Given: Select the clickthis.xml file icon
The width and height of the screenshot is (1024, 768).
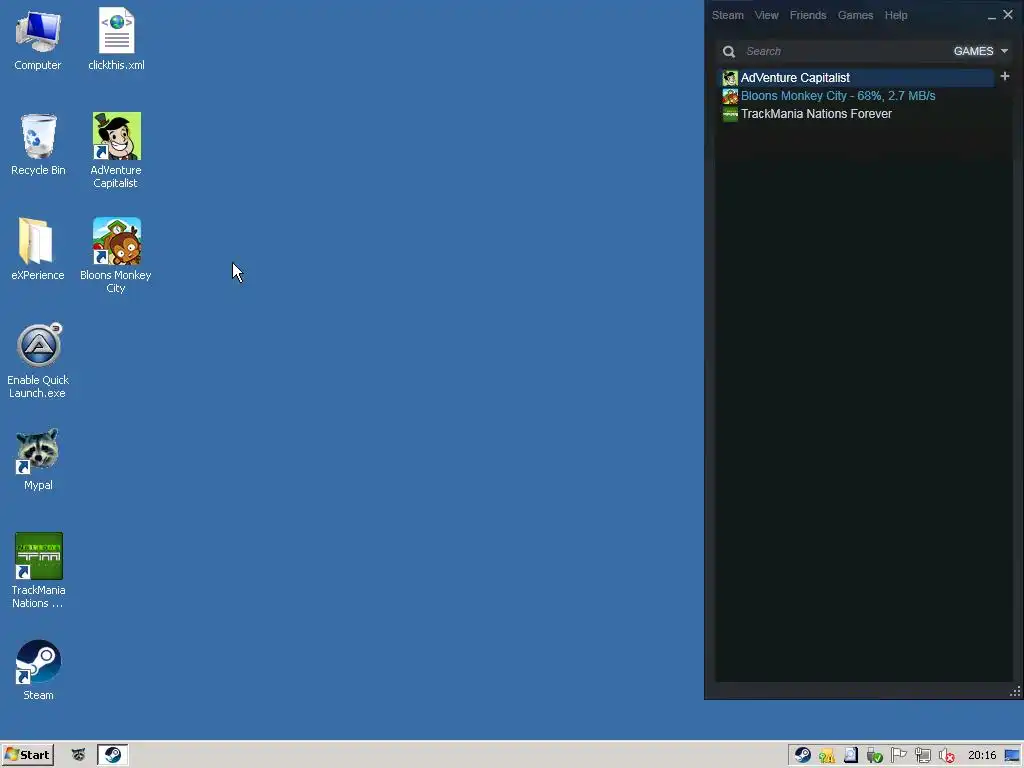Looking at the screenshot, I should (x=116, y=39).
